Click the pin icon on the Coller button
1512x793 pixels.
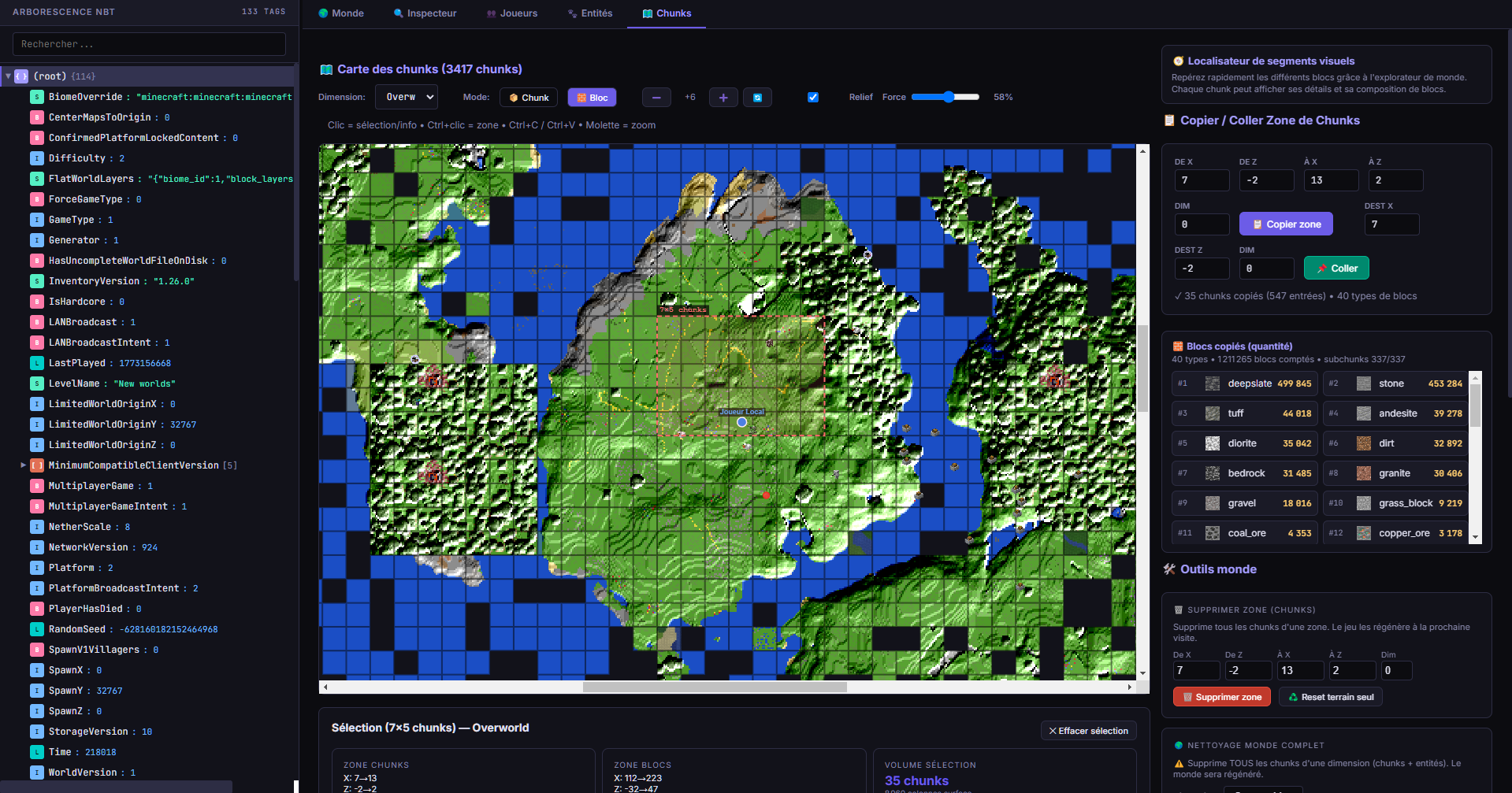coord(1322,268)
